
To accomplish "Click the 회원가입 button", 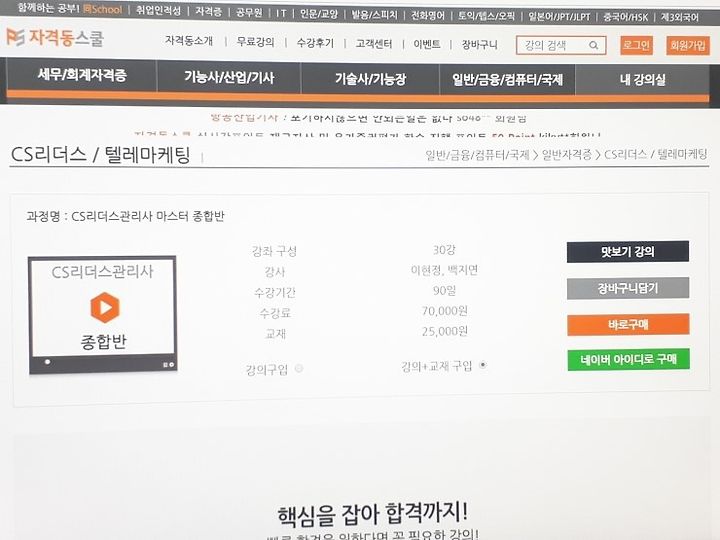I will point(687,45).
